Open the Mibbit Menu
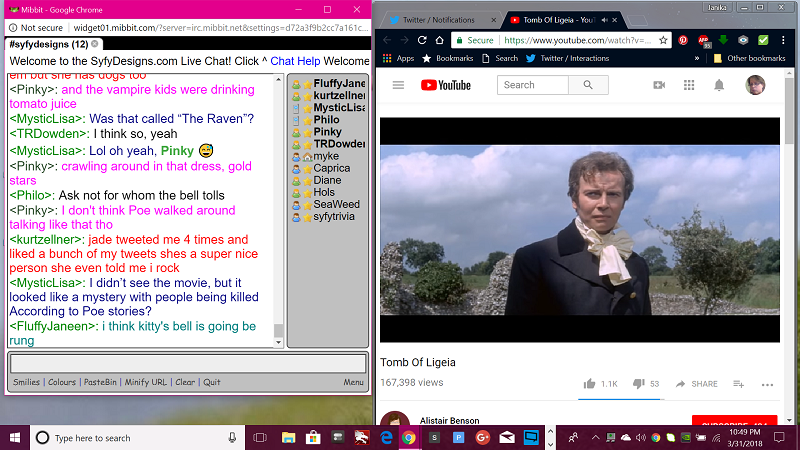 coord(353,382)
